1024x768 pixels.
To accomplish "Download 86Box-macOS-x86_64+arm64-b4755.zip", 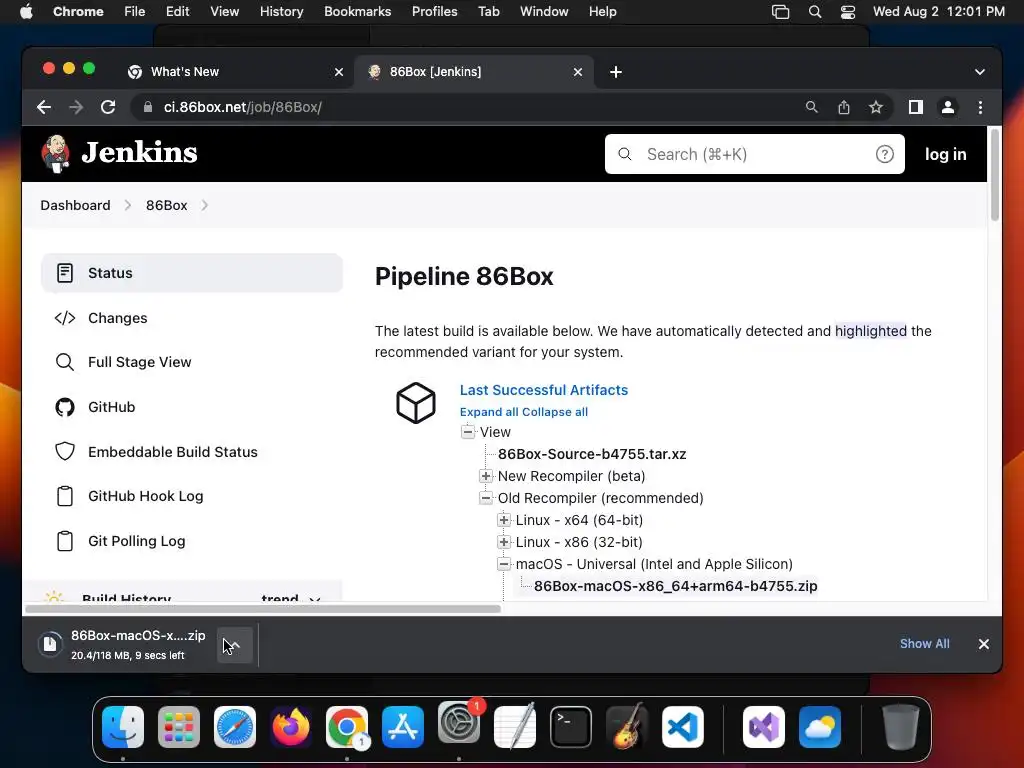I will coord(675,586).
